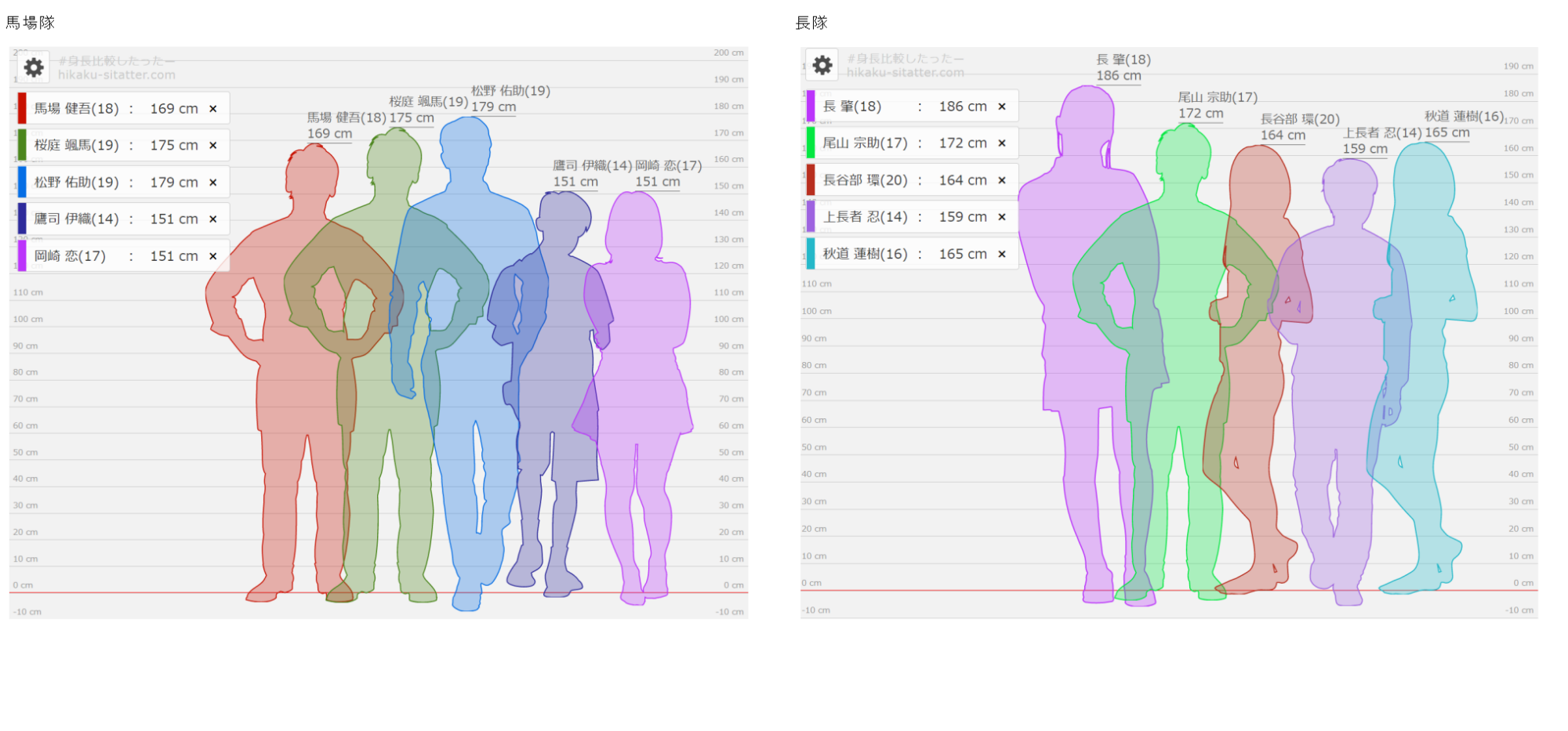
Task: Remove 長谷部 環 from the list
Action: click(1001, 180)
